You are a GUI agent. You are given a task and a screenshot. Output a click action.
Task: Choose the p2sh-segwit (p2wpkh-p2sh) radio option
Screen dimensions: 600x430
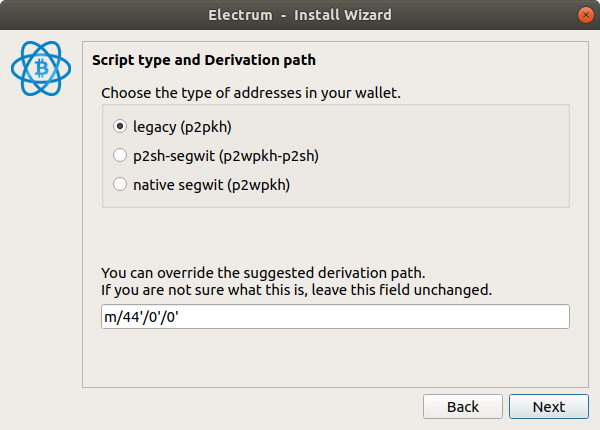[120, 155]
